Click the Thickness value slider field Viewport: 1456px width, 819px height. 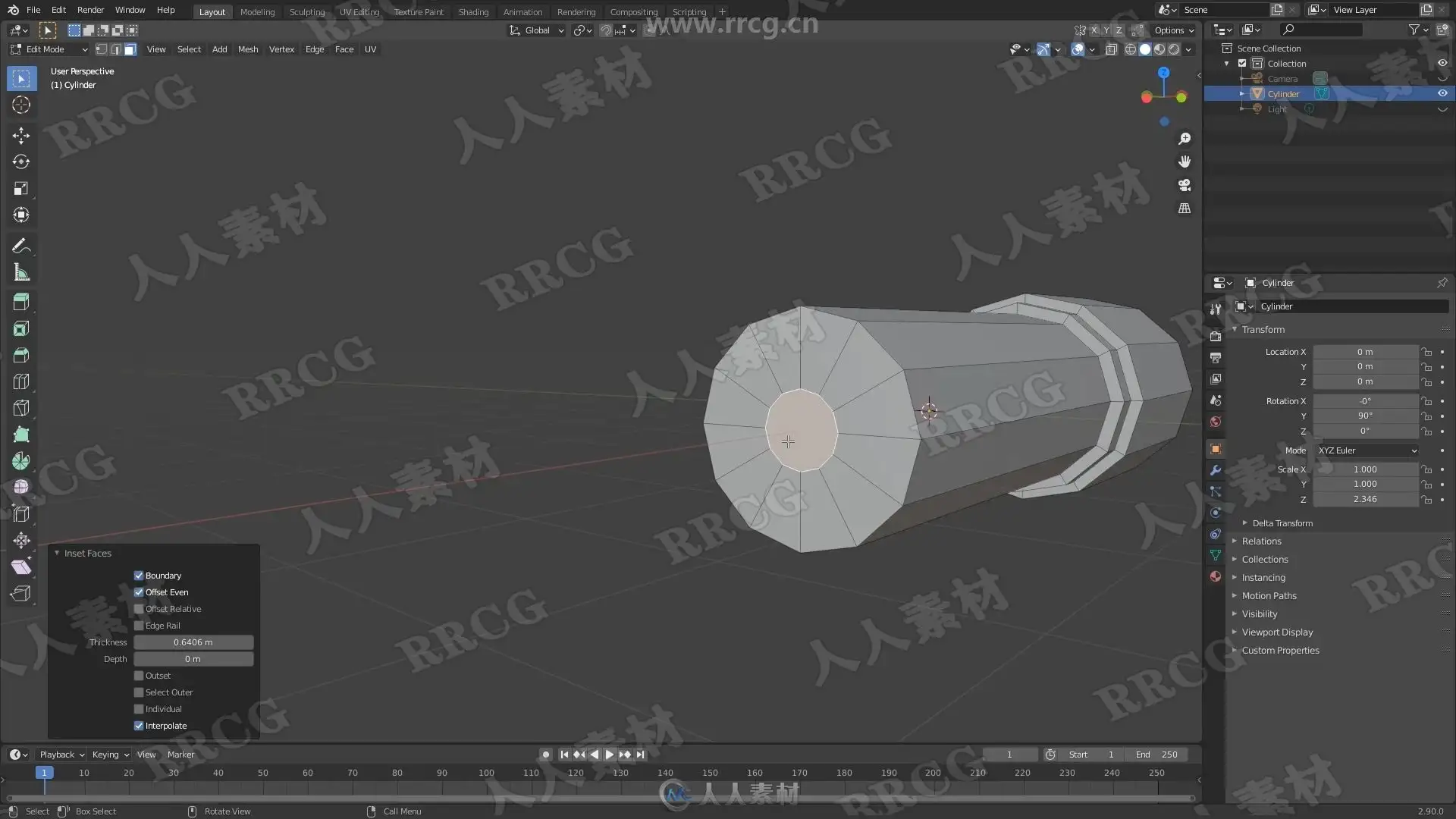point(193,642)
